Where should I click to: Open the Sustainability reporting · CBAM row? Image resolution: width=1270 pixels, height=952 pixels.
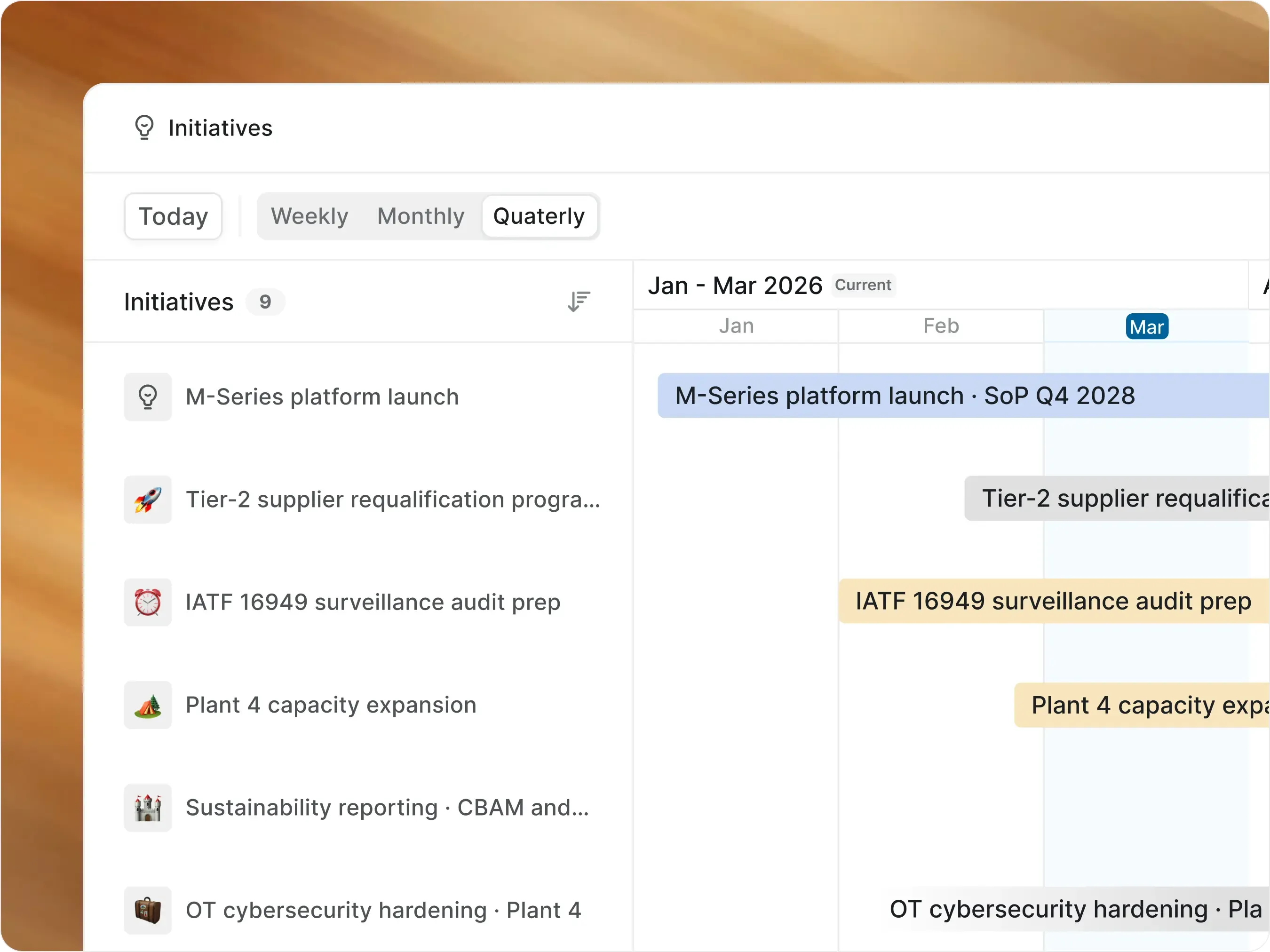coord(359,808)
